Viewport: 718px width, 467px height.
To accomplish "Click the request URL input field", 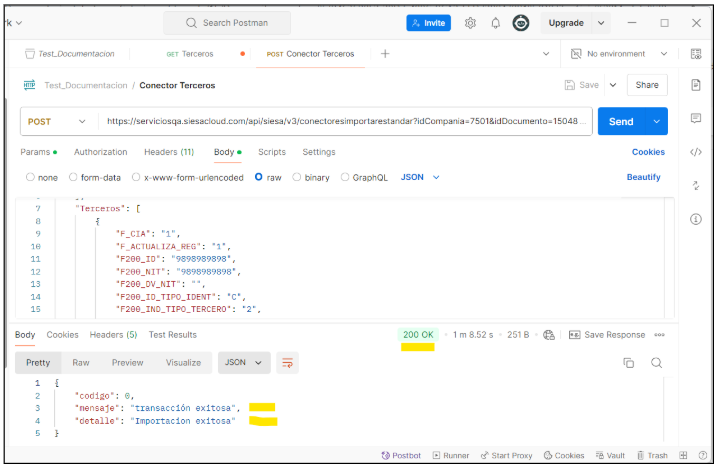I will click(345, 122).
